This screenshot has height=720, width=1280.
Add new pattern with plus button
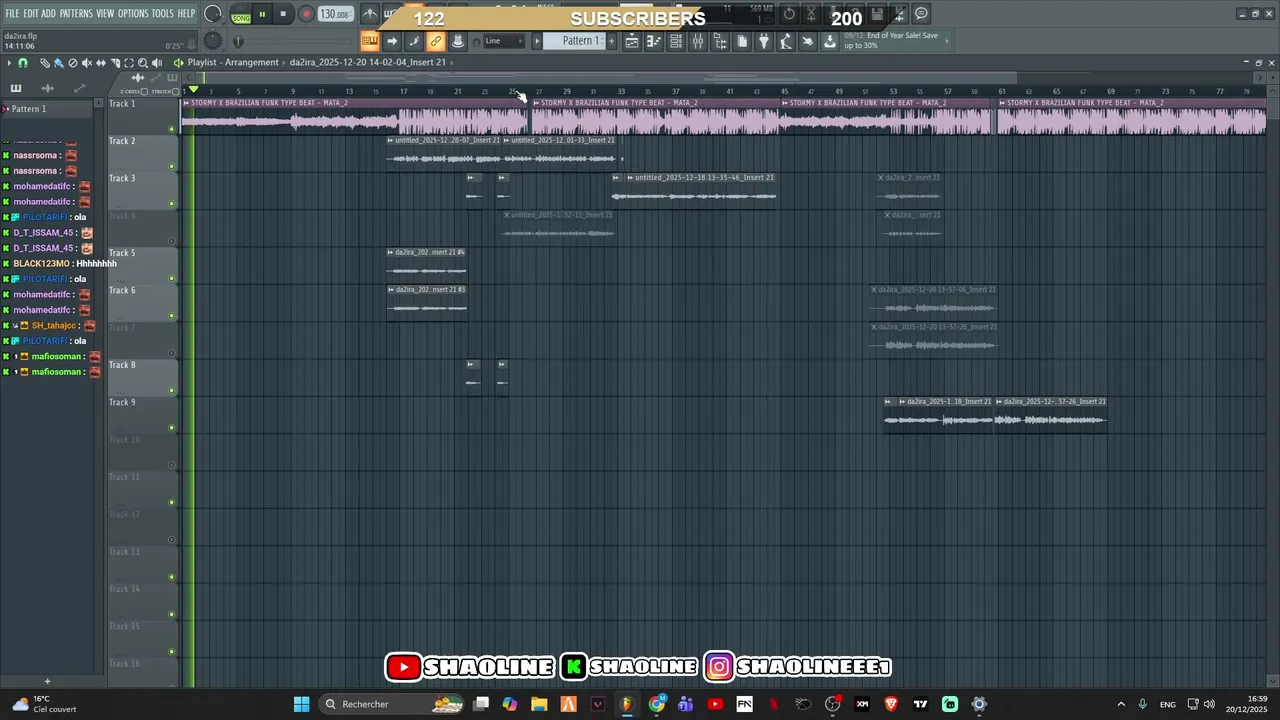tap(612, 41)
